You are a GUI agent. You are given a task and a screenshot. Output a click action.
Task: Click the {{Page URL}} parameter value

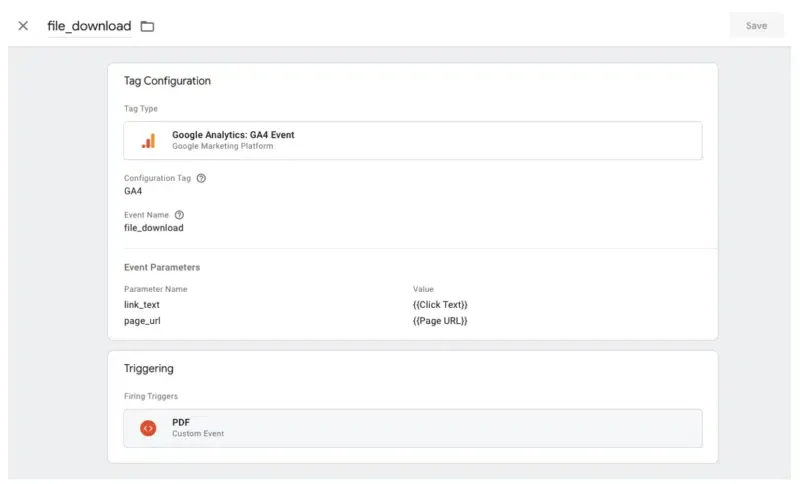[x=440, y=321]
